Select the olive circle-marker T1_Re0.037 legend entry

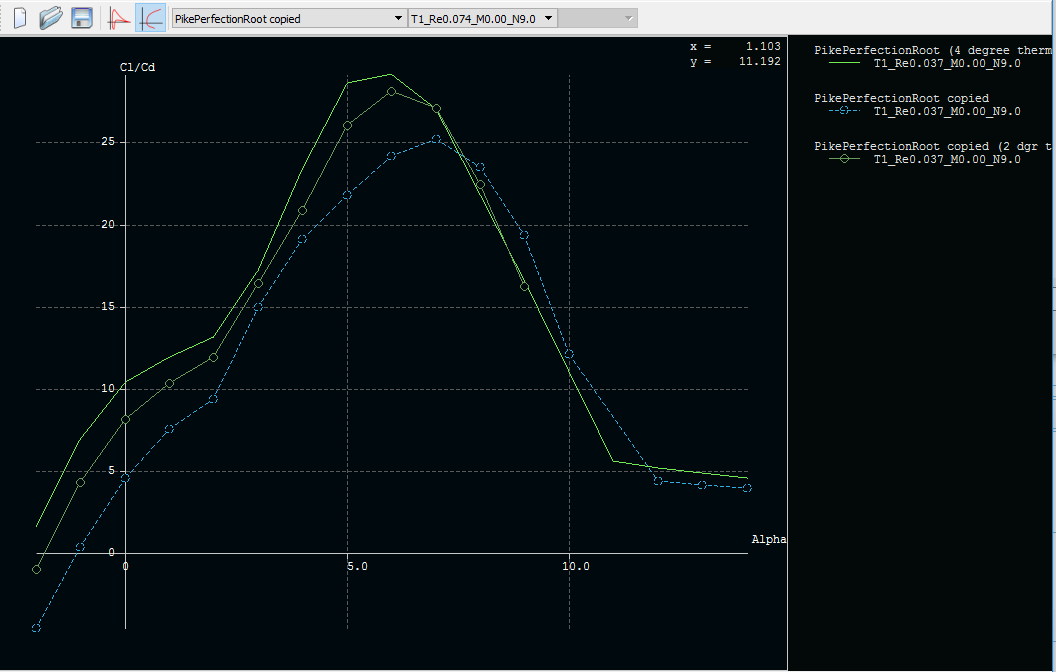click(947, 159)
